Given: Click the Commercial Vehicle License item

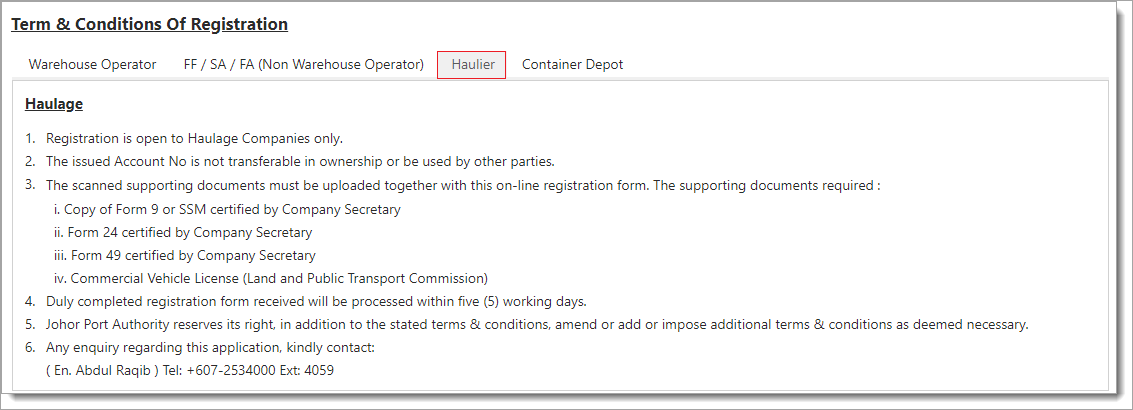Looking at the screenshot, I should (x=271, y=278).
